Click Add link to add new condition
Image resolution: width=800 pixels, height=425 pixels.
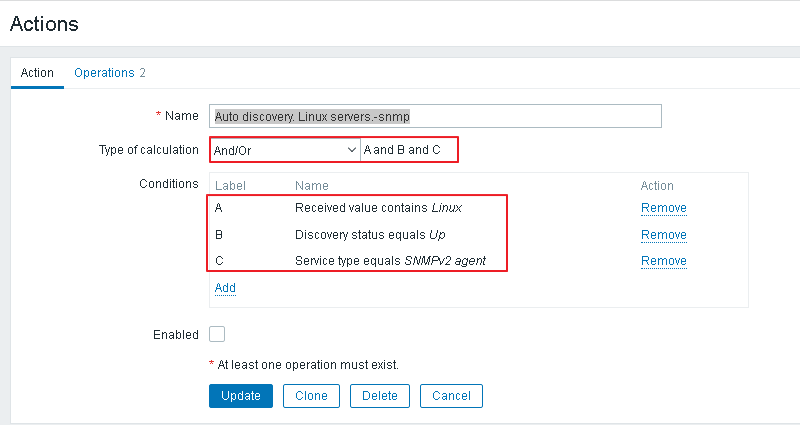(x=225, y=288)
